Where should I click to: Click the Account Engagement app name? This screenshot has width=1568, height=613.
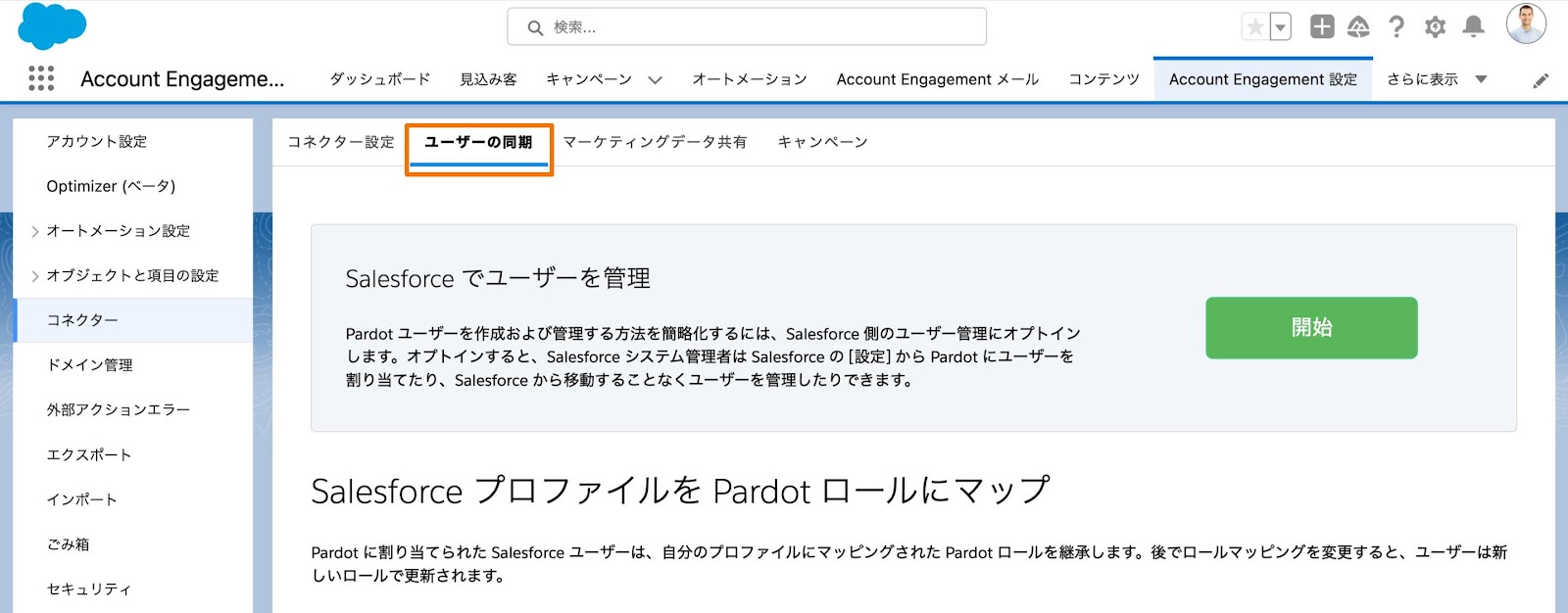click(182, 79)
